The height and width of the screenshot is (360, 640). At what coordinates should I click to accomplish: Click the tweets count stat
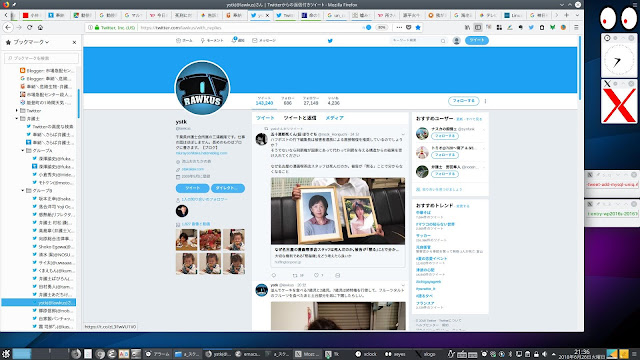tap(264, 101)
